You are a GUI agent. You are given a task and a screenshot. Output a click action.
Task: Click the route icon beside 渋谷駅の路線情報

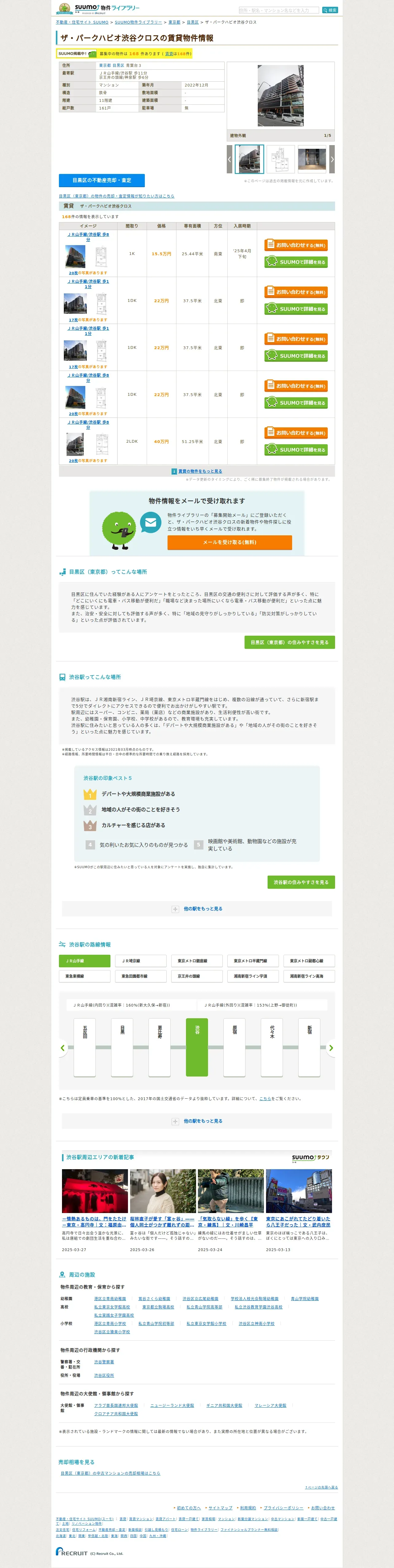tap(62, 945)
